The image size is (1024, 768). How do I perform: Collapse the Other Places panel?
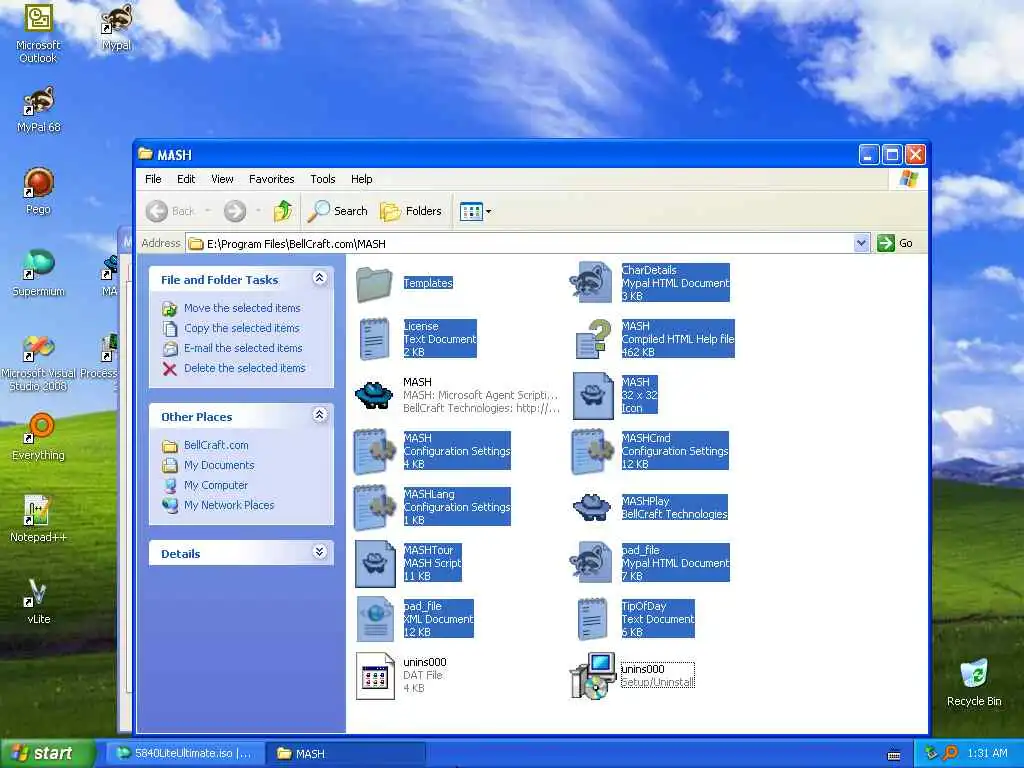click(319, 415)
